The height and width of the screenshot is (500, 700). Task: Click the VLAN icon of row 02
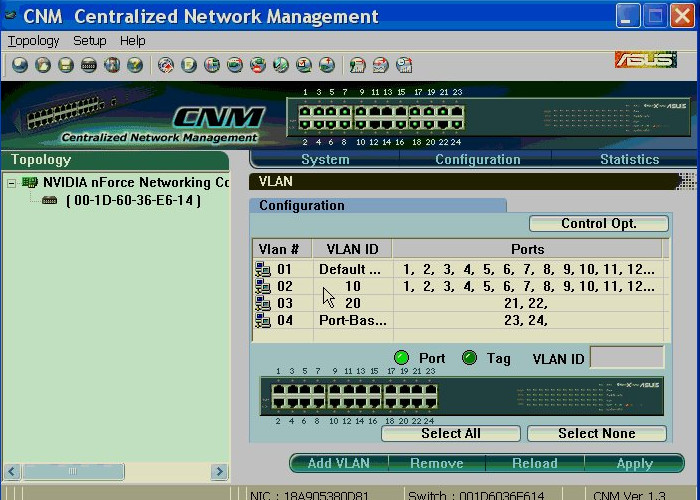pyautogui.click(x=263, y=286)
